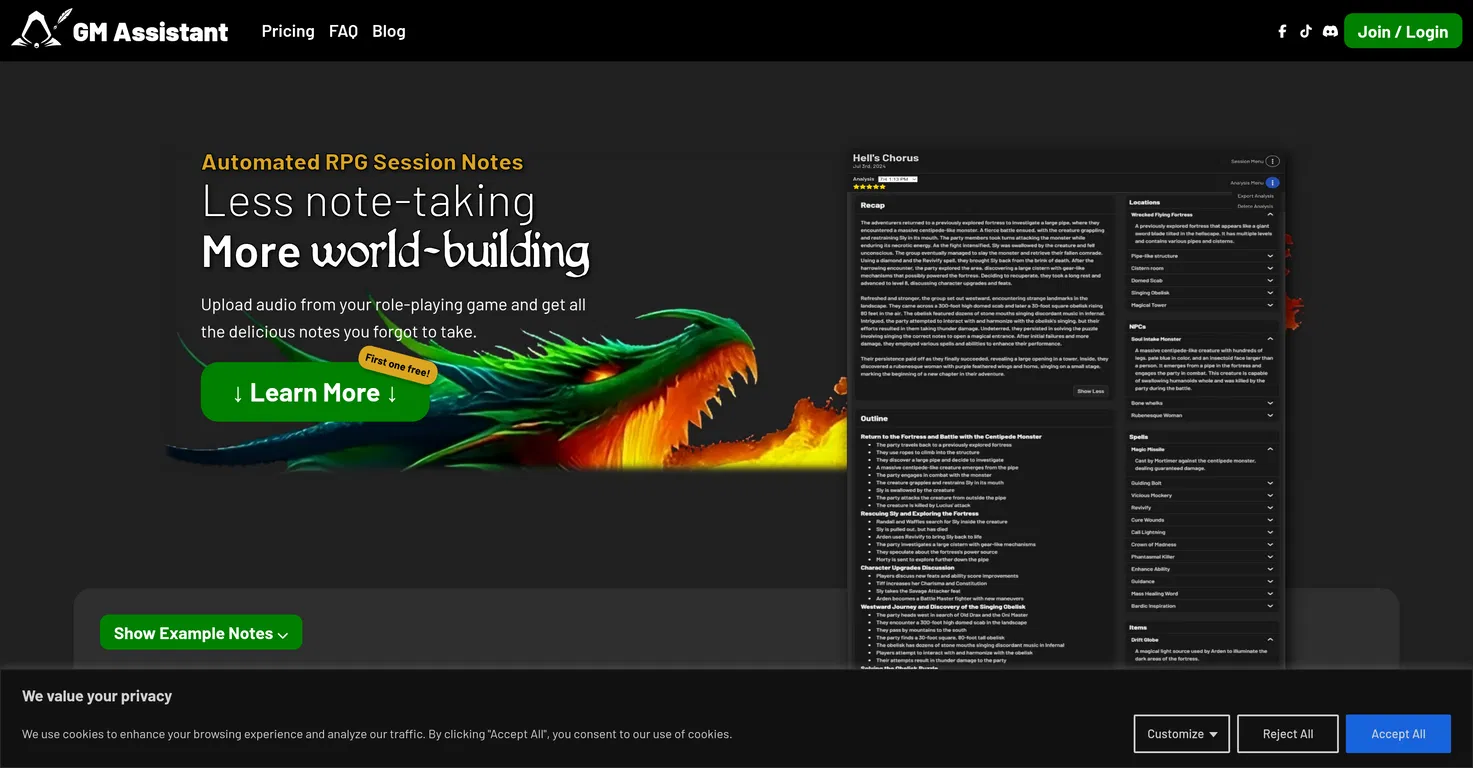This screenshot has width=1473, height=768.
Task: Click the blue Analysis Menu kebab icon
Action: point(1272,183)
